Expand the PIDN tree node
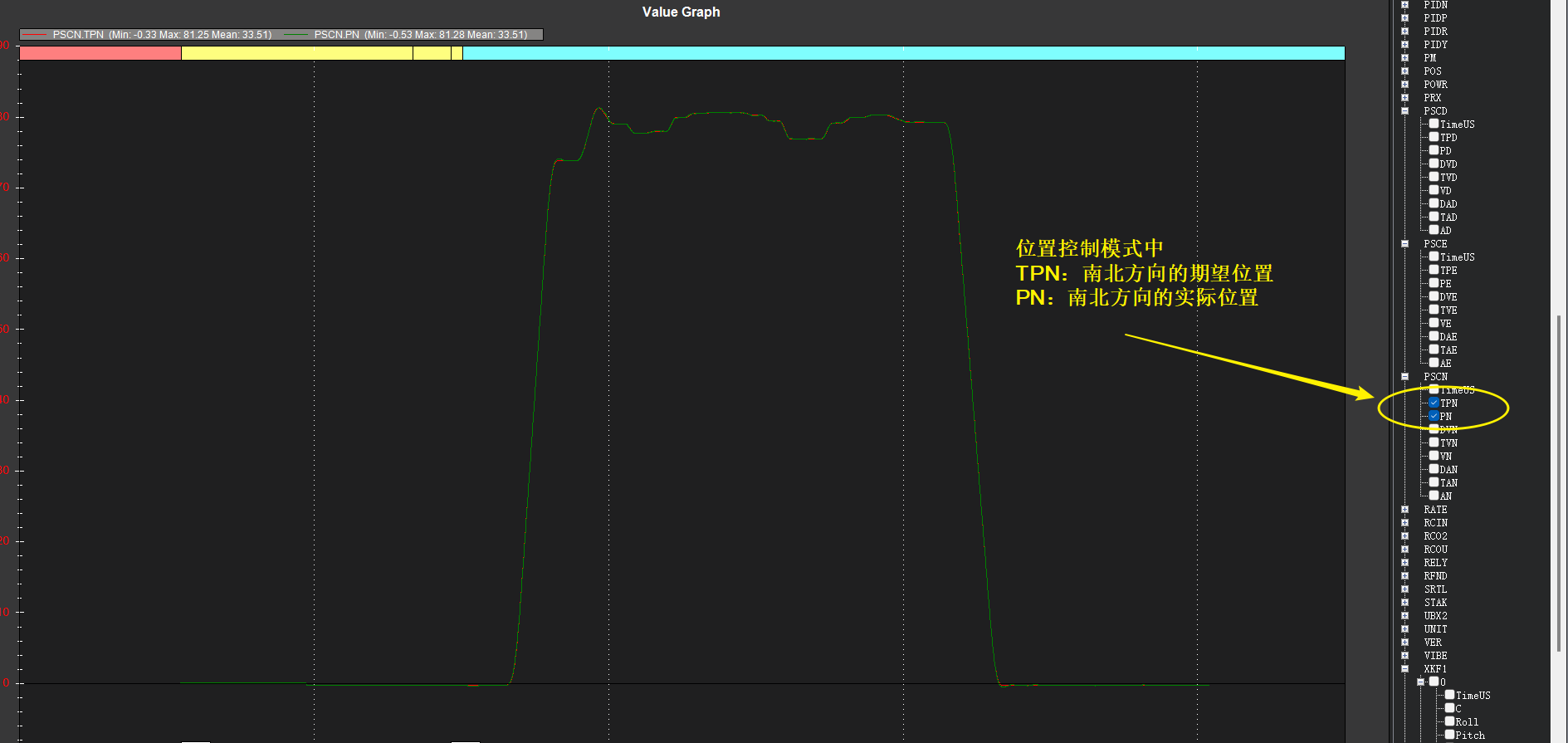 (x=1404, y=4)
